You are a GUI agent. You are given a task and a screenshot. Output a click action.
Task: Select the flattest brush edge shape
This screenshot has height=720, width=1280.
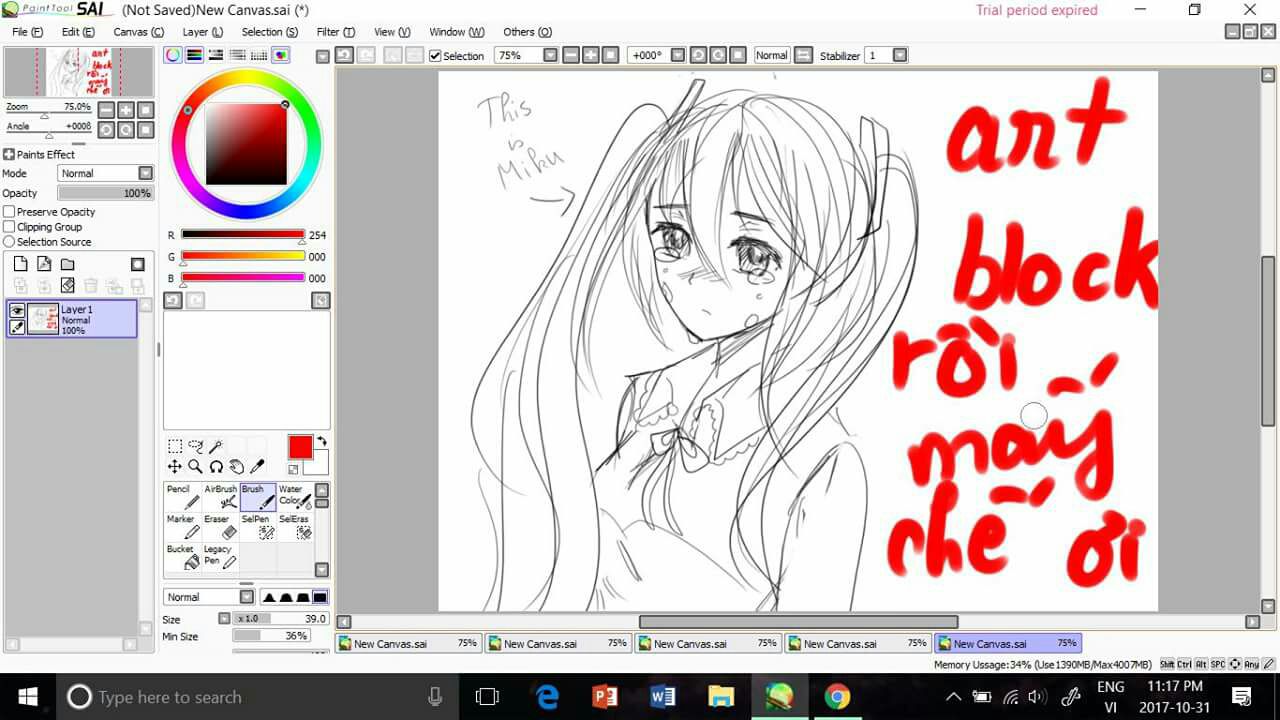tap(320, 597)
